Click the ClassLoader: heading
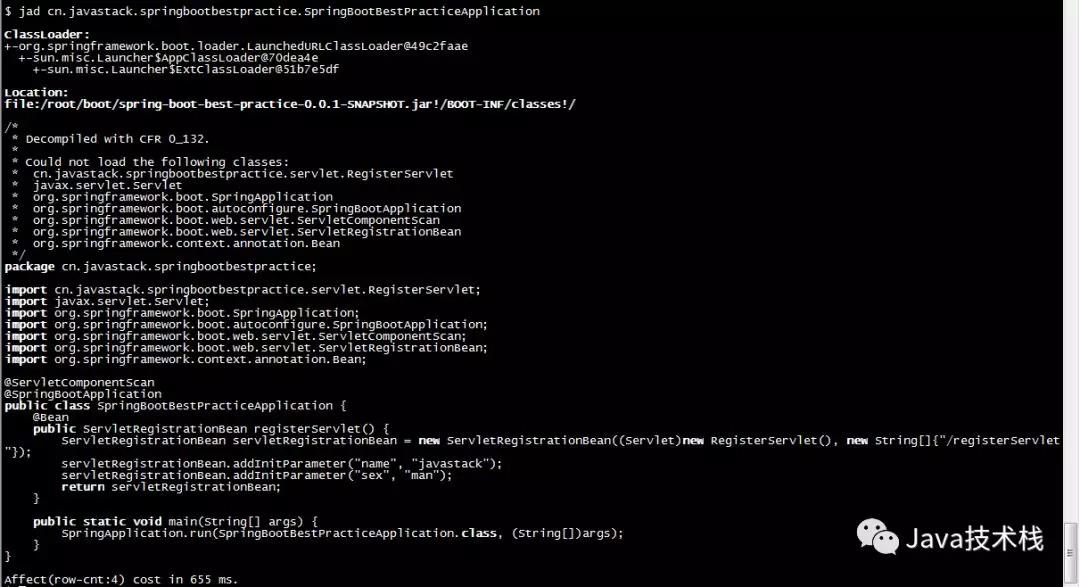 (x=47, y=34)
